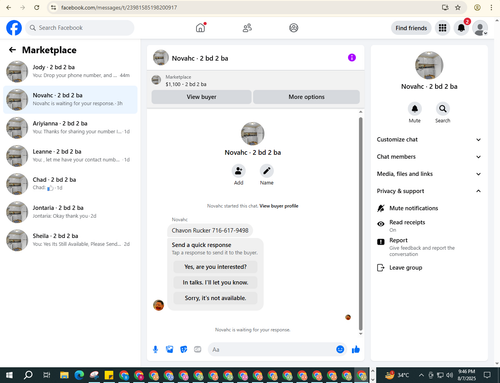Screen dimensions: 500x383
Task: Focus the Search Facebook field
Action: [x=80, y=28]
